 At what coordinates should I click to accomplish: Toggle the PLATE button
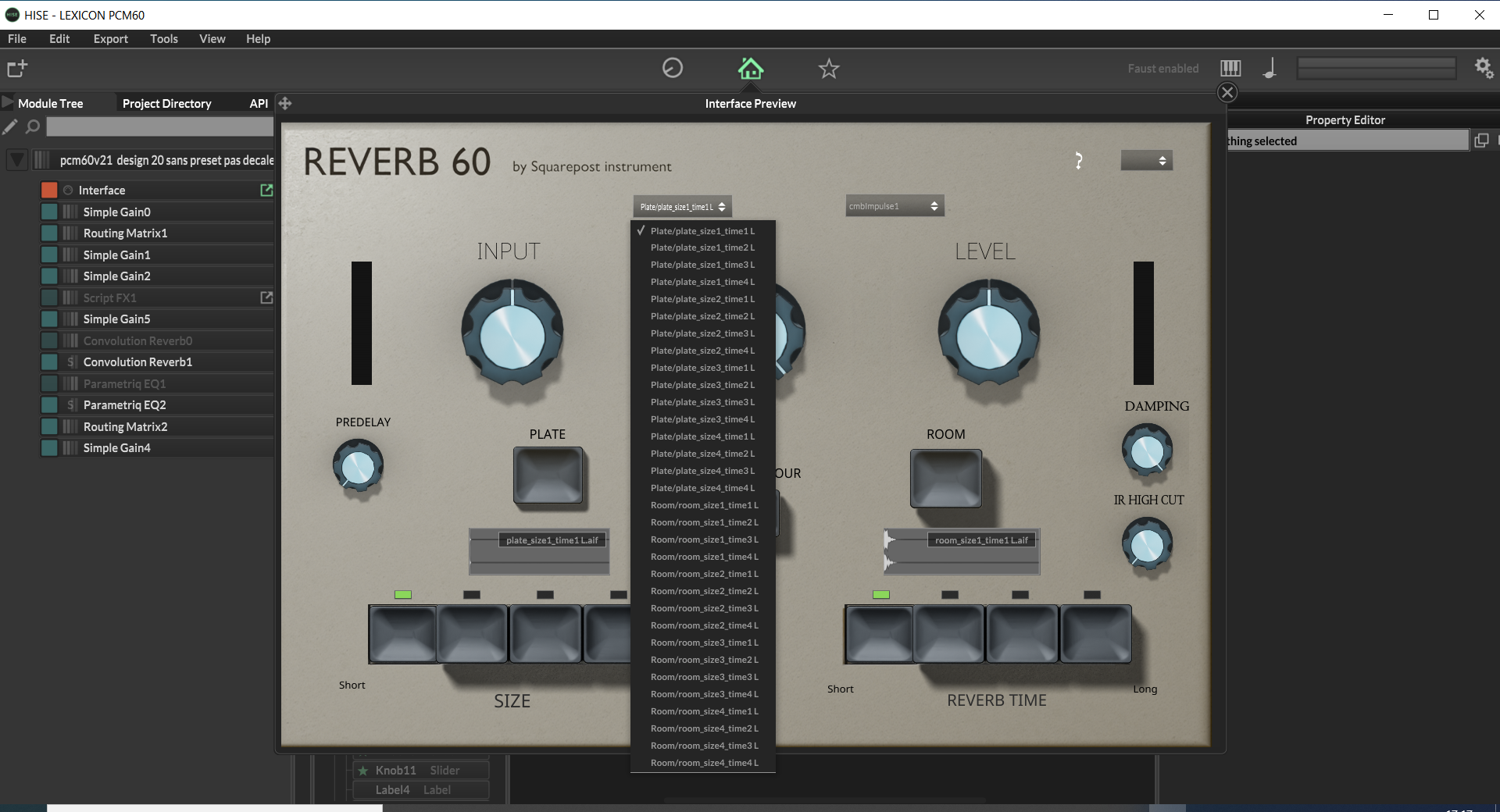click(x=548, y=475)
